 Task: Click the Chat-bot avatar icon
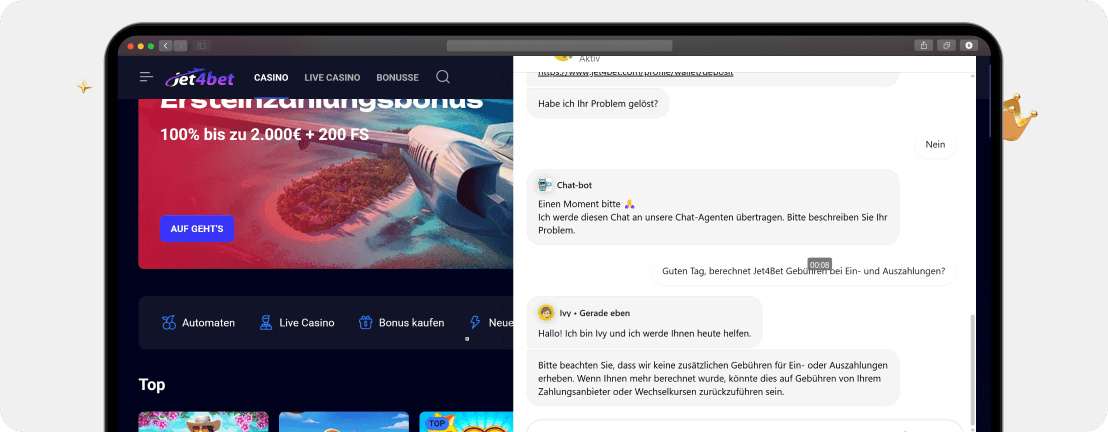[545, 185]
